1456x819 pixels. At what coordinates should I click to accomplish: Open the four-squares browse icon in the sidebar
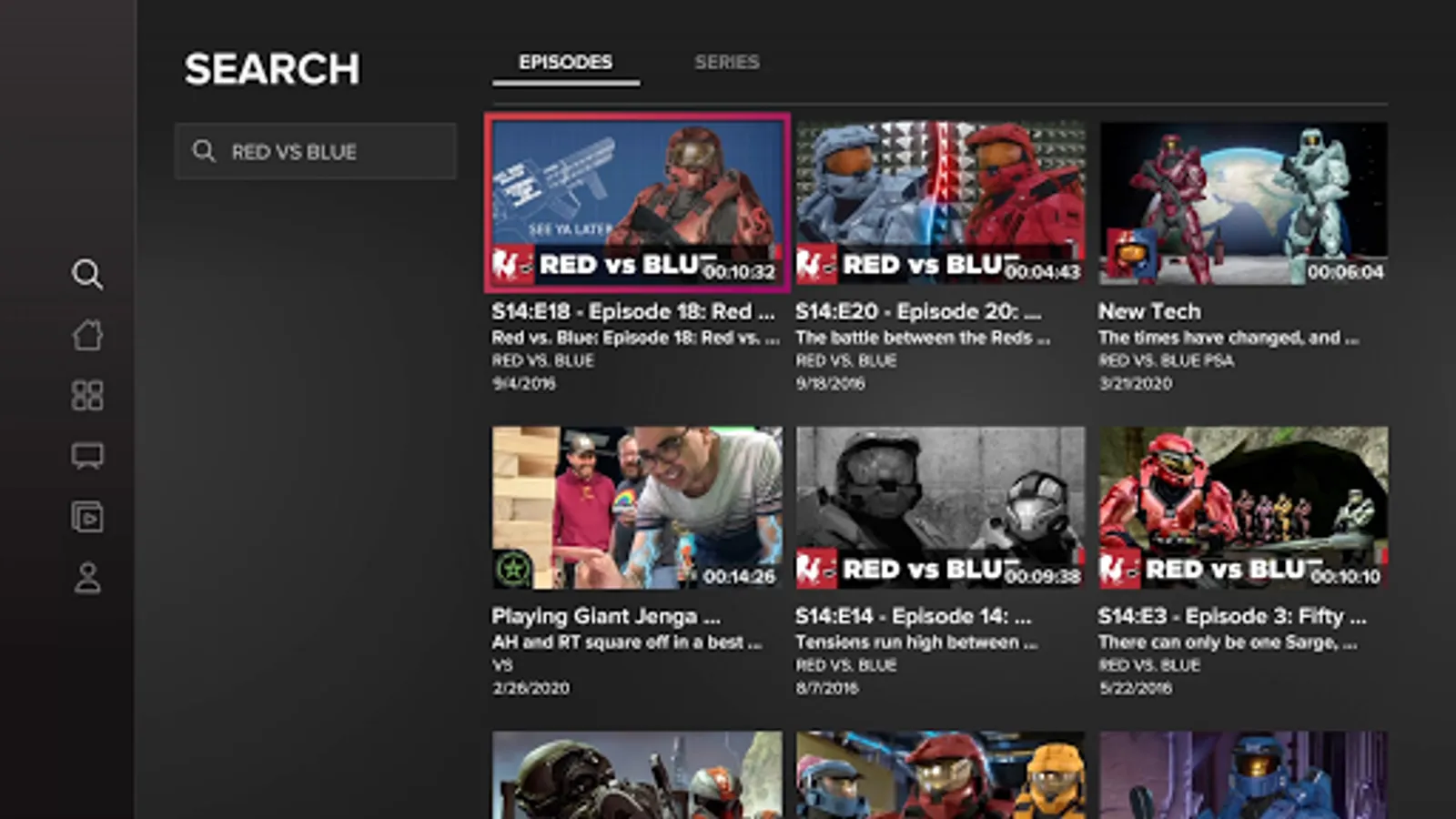(x=87, y=395)
